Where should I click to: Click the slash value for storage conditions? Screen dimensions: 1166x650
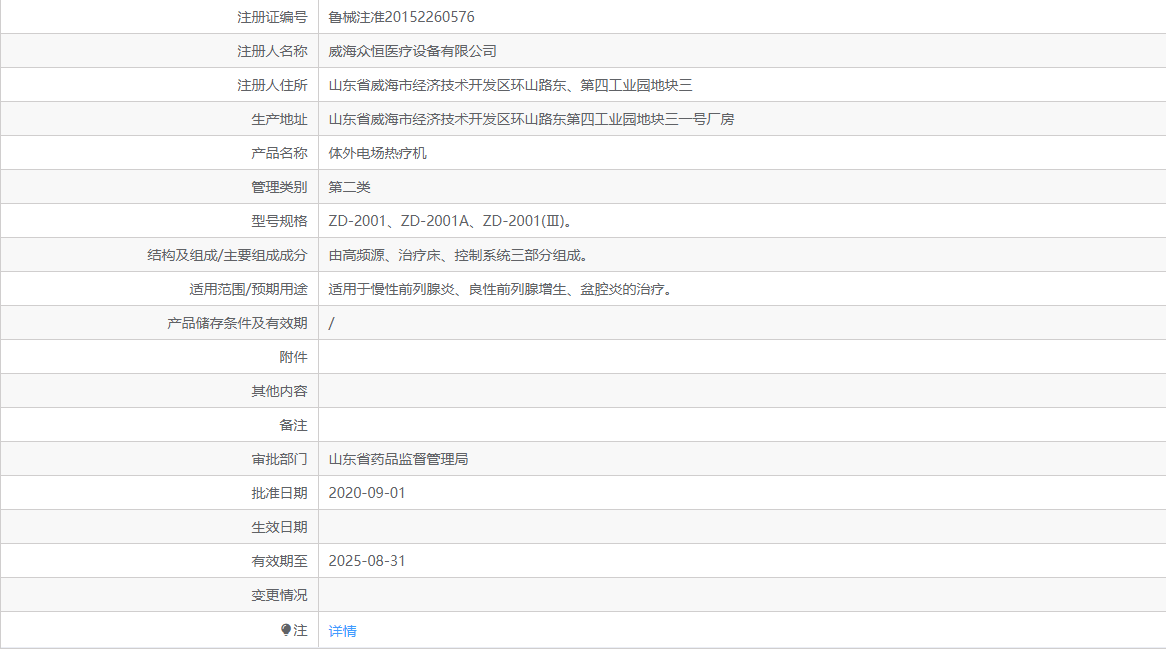click(332, 324)
